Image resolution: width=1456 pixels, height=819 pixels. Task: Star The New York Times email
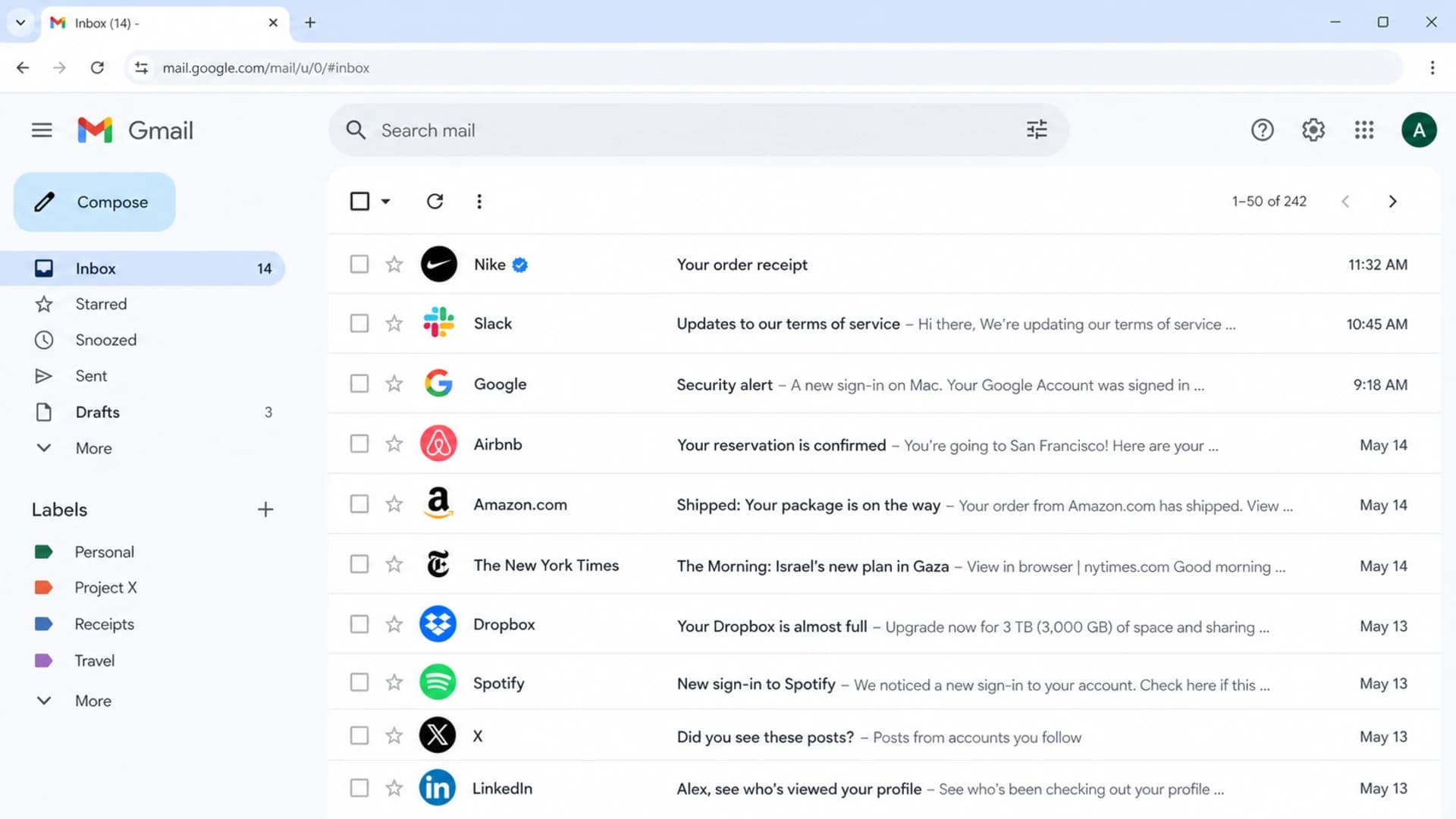point(394,564)
